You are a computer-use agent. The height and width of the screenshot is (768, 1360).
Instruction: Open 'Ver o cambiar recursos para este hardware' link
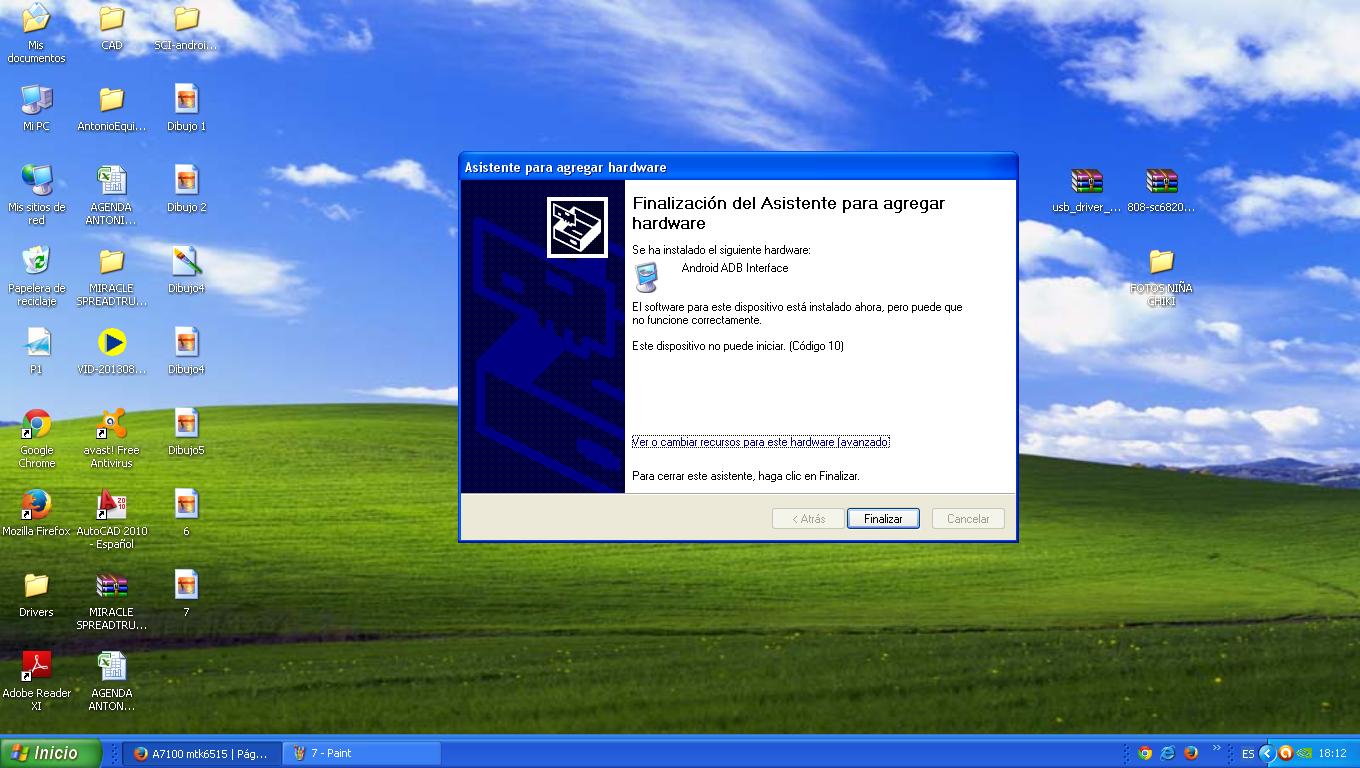click(760, 442)
